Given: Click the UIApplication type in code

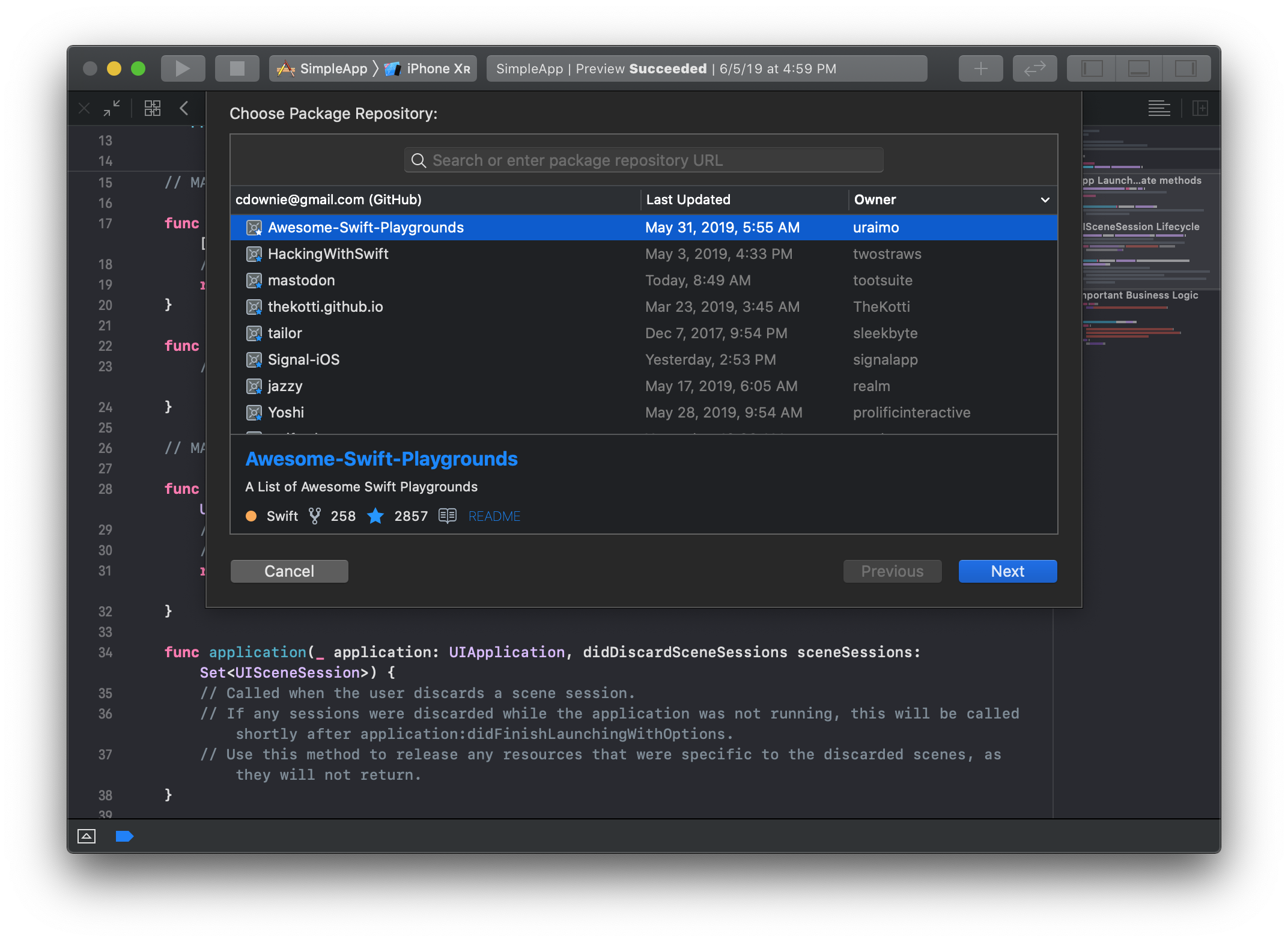Looking at the screenshot, I should click(x=506, y=652).
